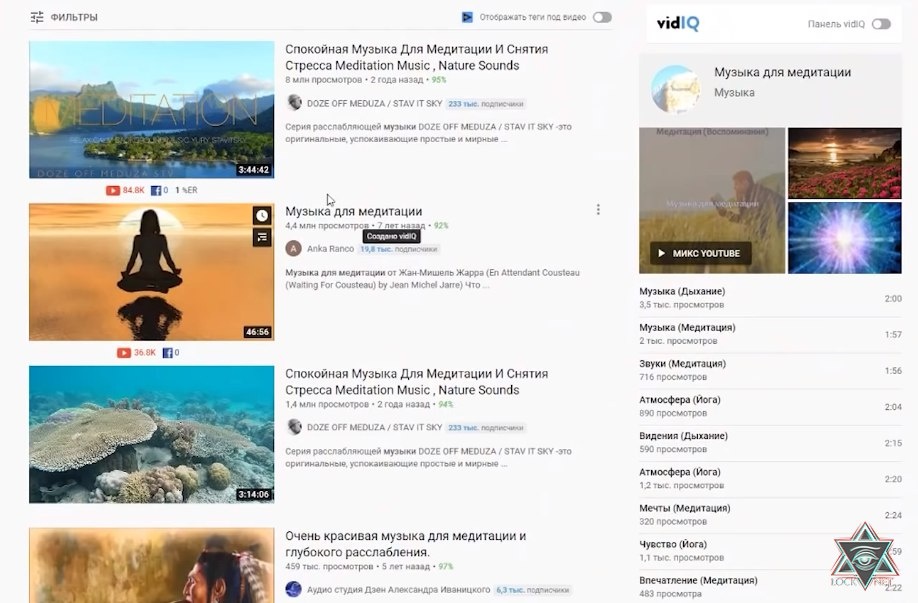Play track Звуки (Медитация)
The image size is (918, 603).
770,371
